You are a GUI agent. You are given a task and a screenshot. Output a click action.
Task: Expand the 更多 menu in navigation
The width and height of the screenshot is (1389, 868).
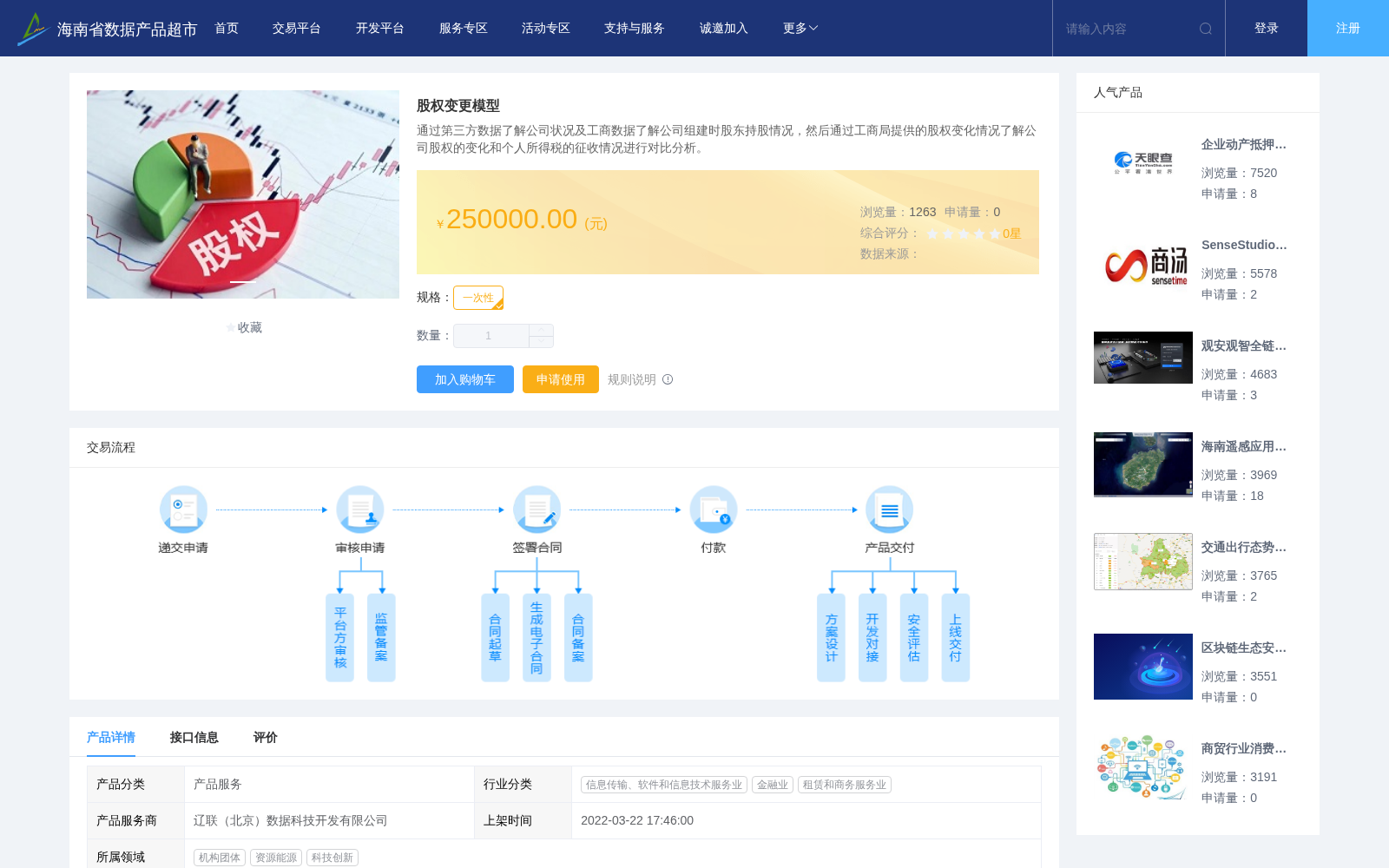click(800, 29)
